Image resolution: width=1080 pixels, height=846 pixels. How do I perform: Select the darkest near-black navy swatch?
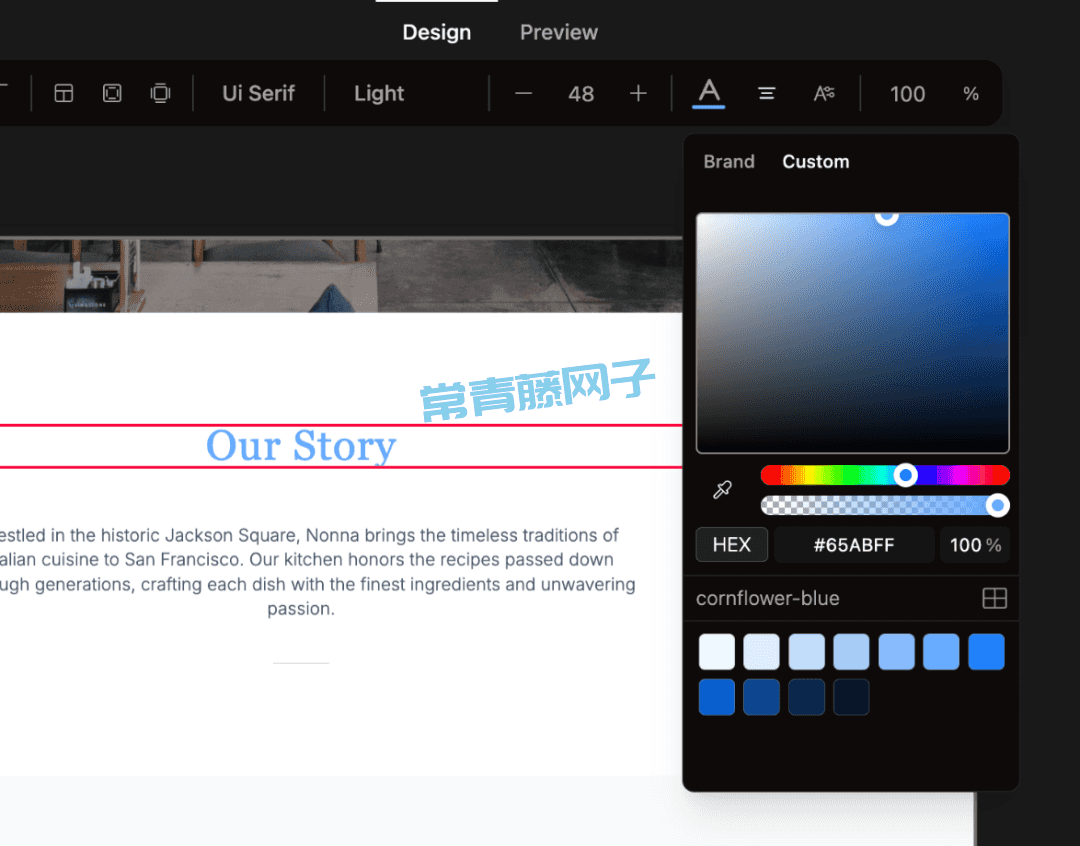851,697
